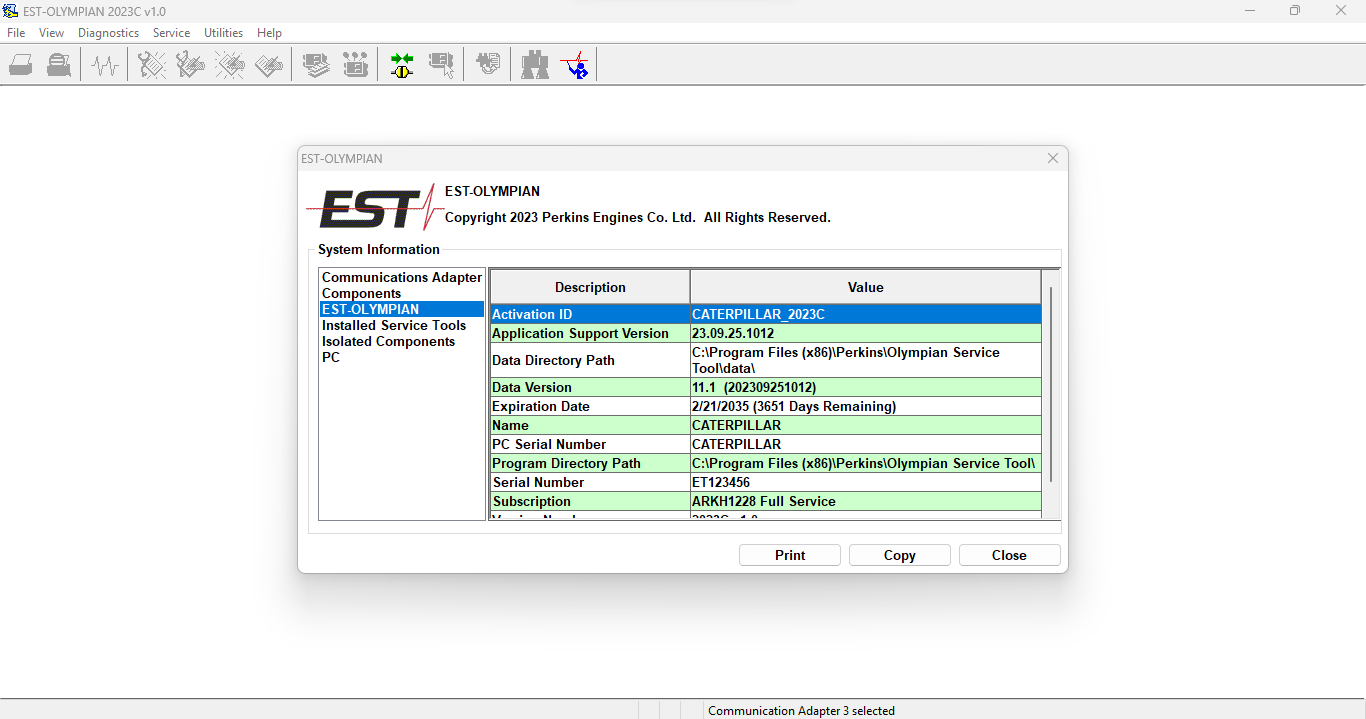Select Communications Adapter in the list
1366x719 pixels.
402,277
